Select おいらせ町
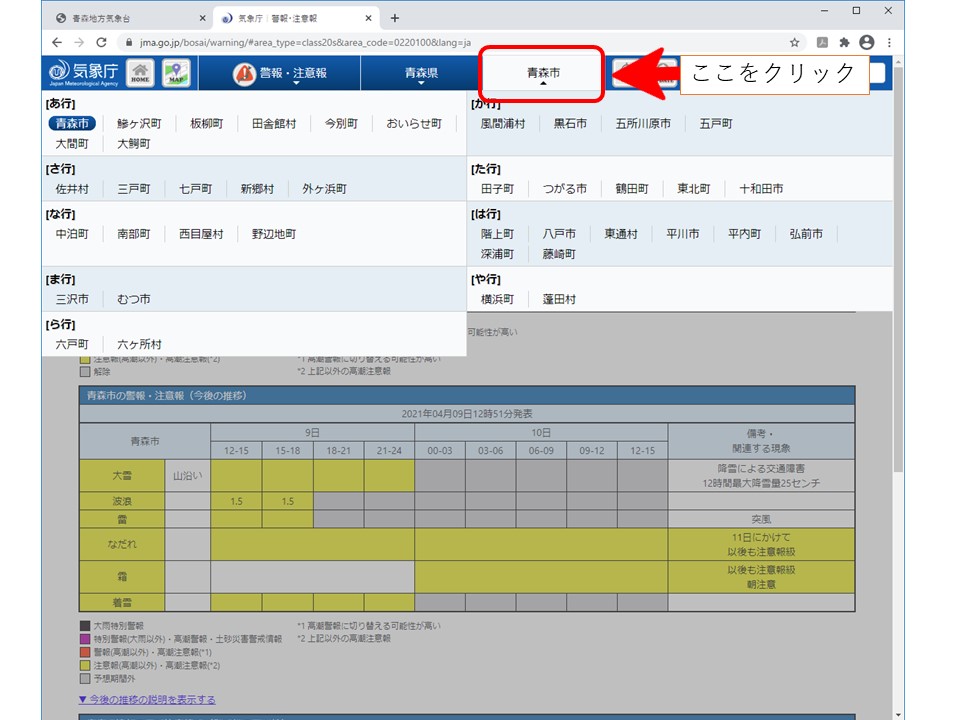960x720 pixels. coord(414,123)
